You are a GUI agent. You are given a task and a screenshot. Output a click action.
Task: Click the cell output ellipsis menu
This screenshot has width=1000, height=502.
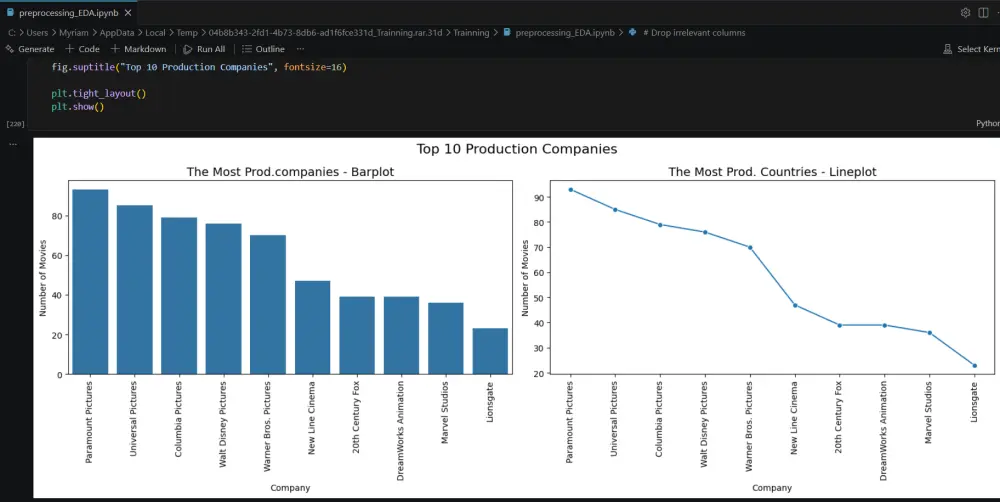13,144
